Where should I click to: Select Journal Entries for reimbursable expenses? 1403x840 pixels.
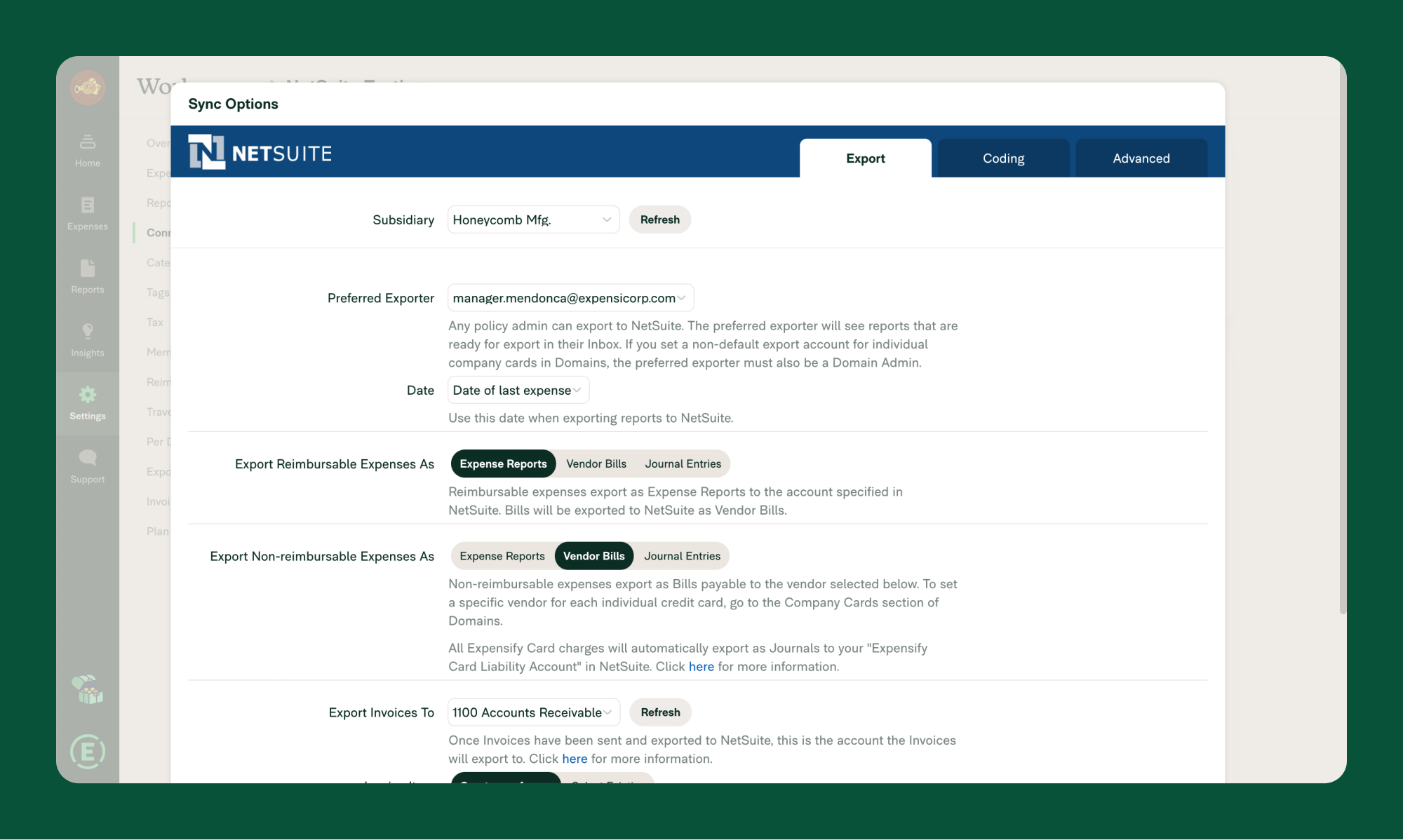682,463
